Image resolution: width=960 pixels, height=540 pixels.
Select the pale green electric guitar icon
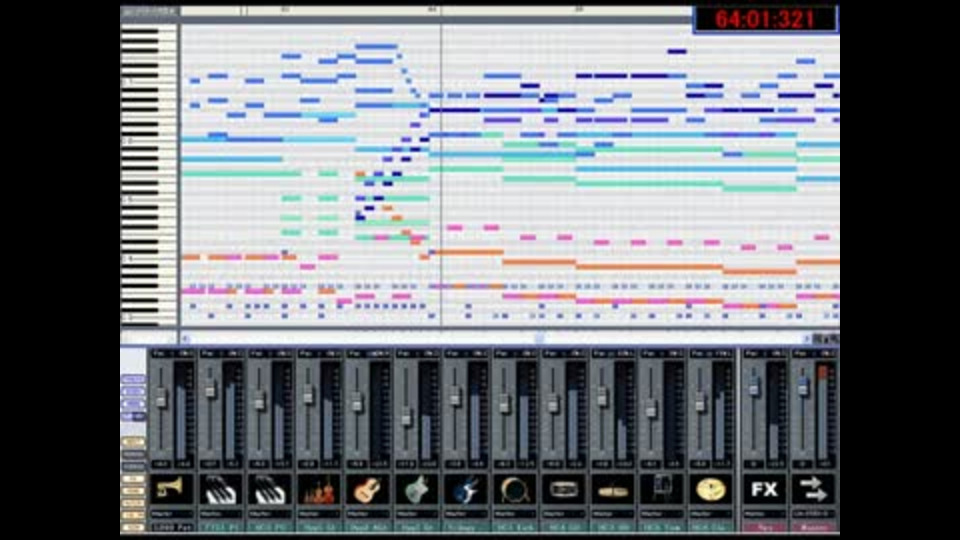pos(417,490)
